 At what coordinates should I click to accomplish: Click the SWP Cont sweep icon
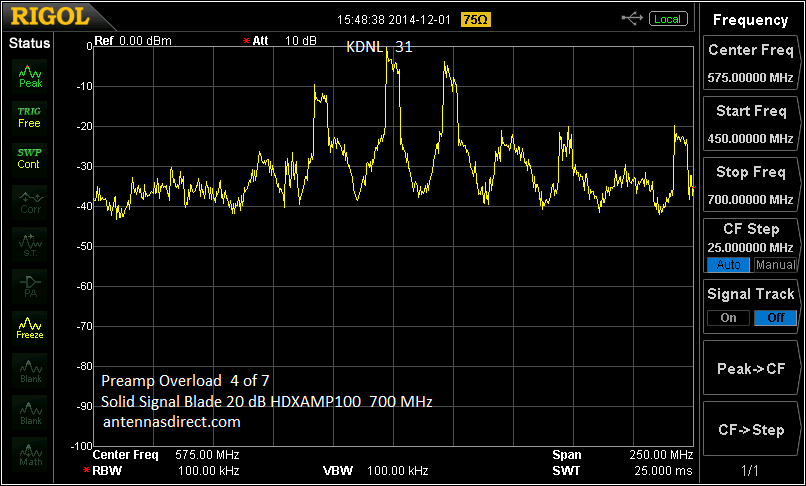coord(30,158)
